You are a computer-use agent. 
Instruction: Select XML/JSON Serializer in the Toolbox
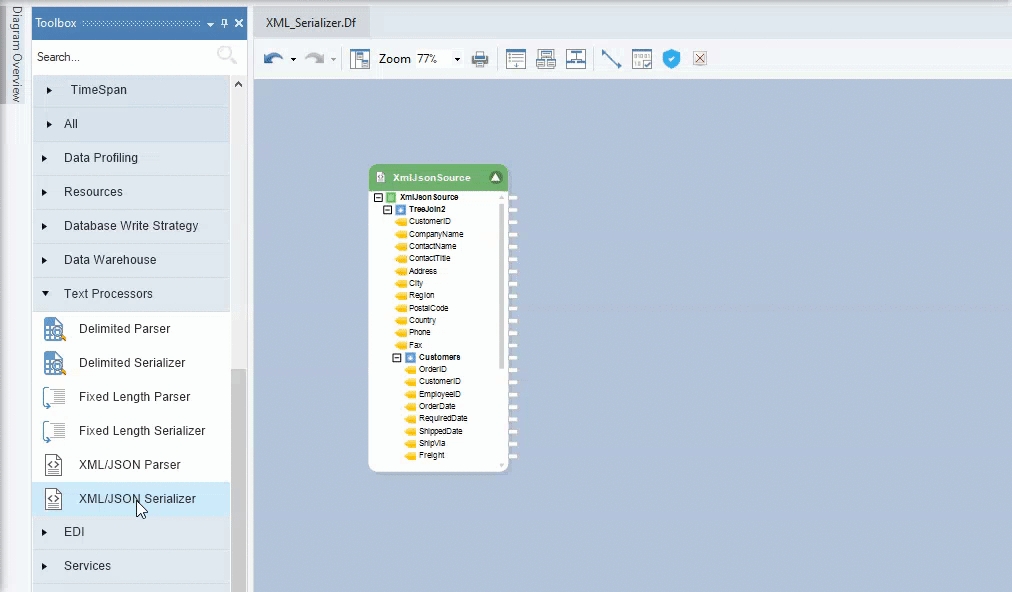(137, 499)
